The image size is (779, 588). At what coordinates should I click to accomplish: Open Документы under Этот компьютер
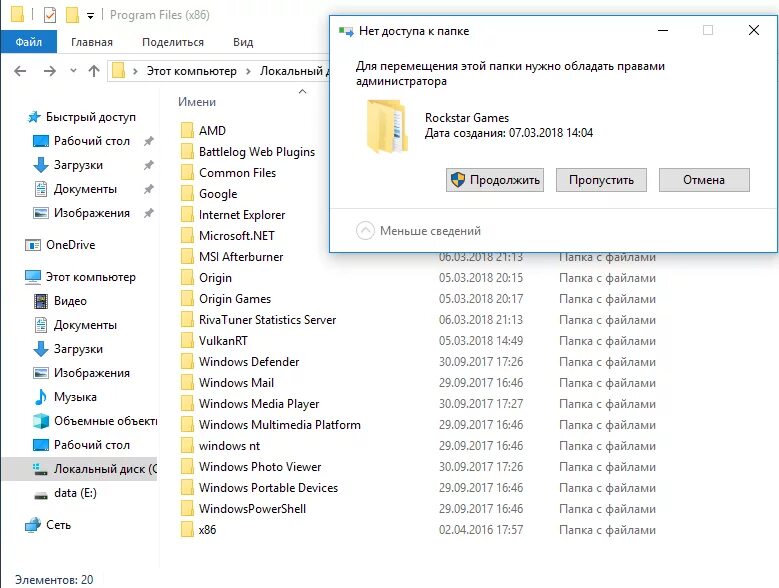pos(85,325)
